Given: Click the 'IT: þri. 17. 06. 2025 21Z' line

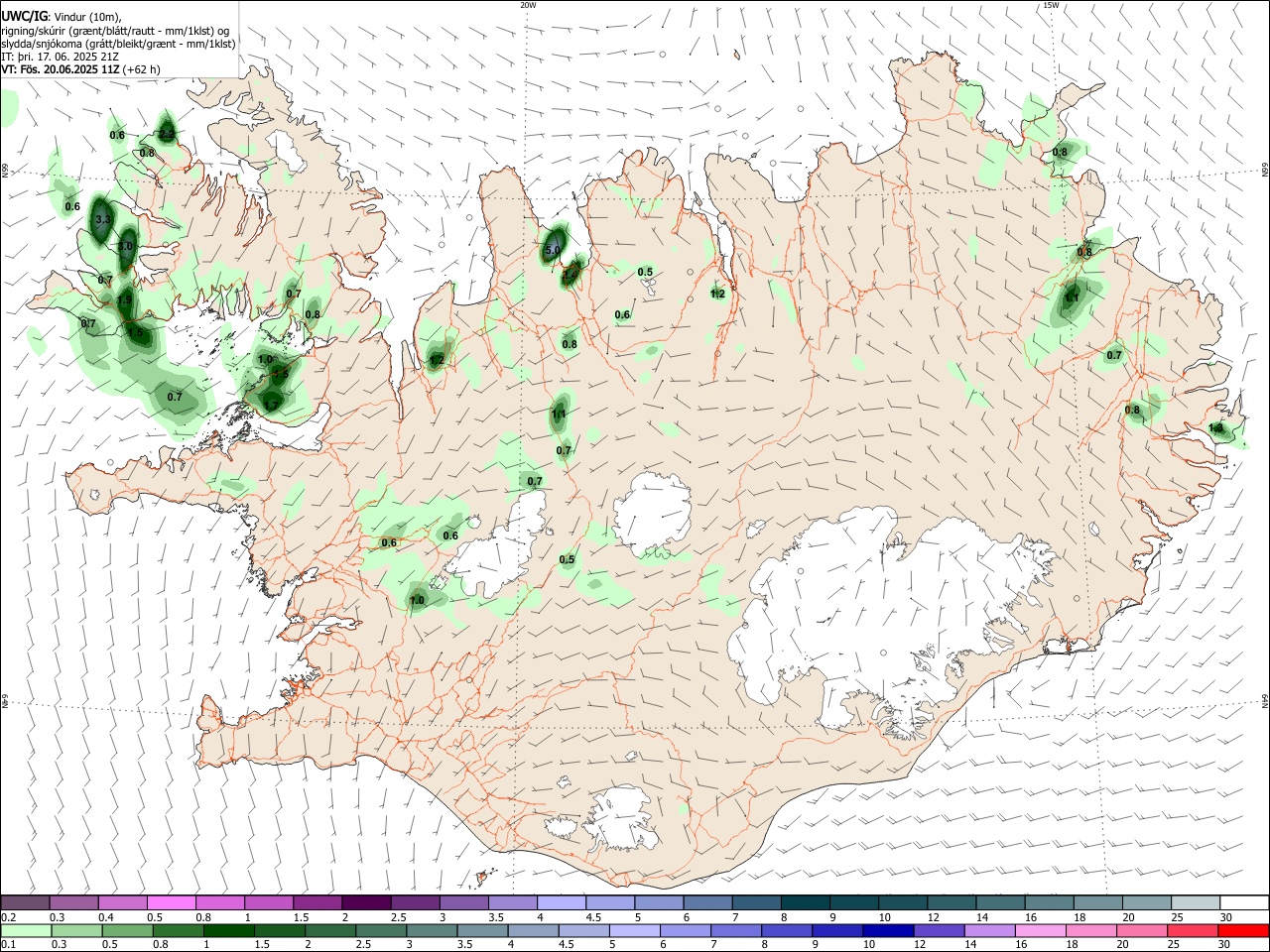Looking at the screenshot, I should (x=61, y=57).
